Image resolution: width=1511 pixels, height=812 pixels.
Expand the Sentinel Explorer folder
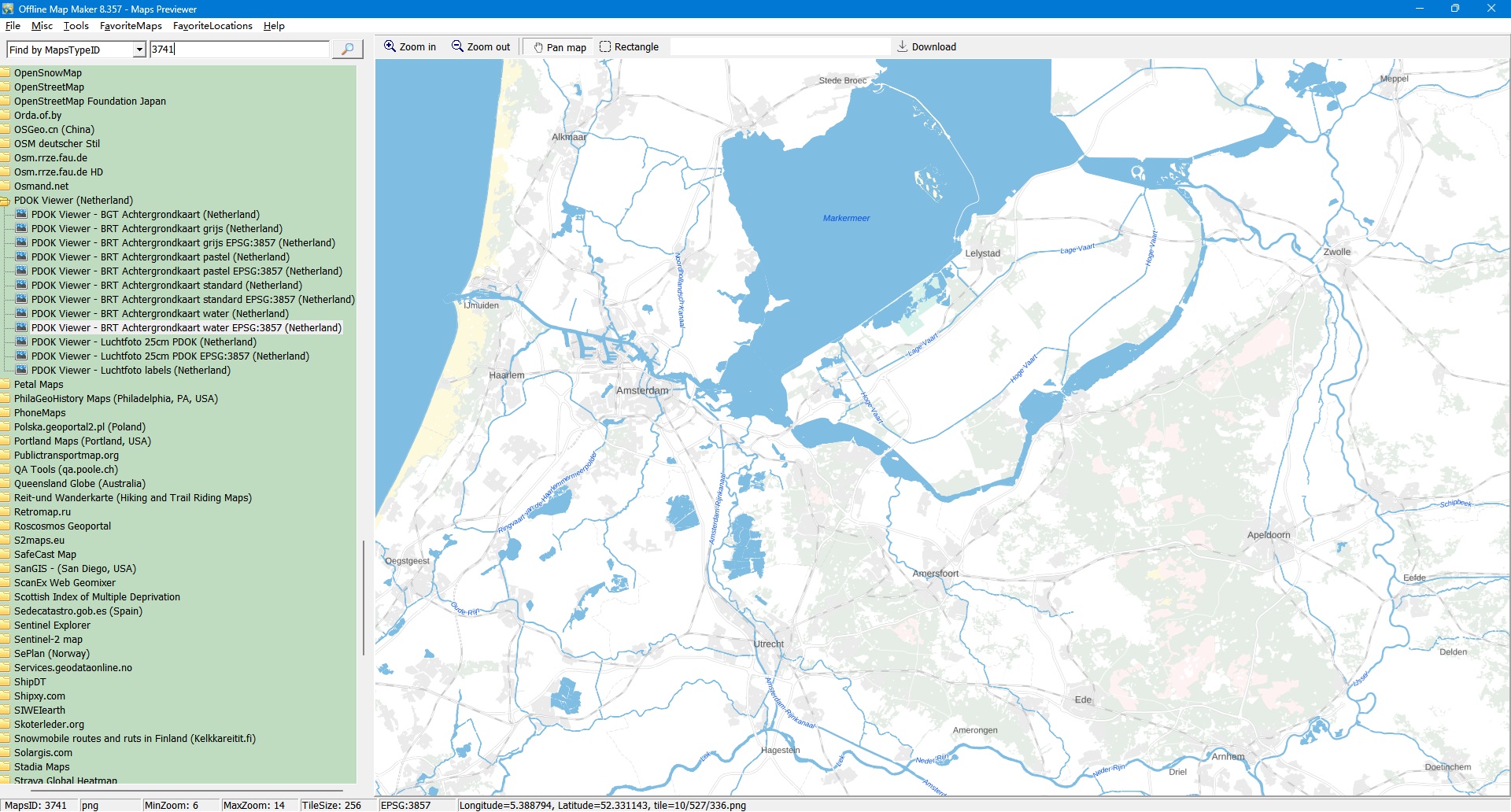[52, 626]
